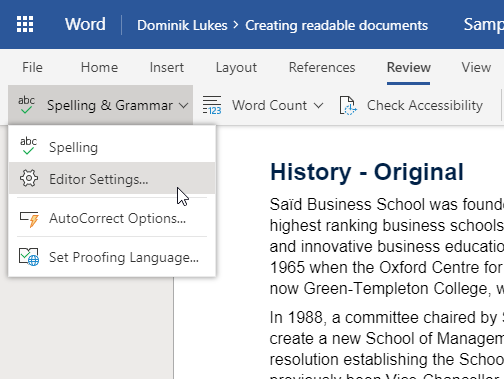The height and width of the screenshot is (379, 504).
Task: Expand the Word Count dropdown arrow
Action: (x=319, y=106)
